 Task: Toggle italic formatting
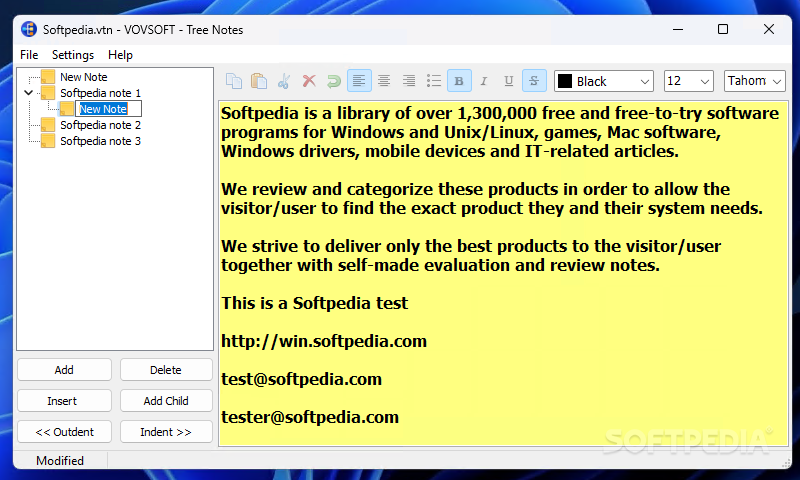point(484,81)
